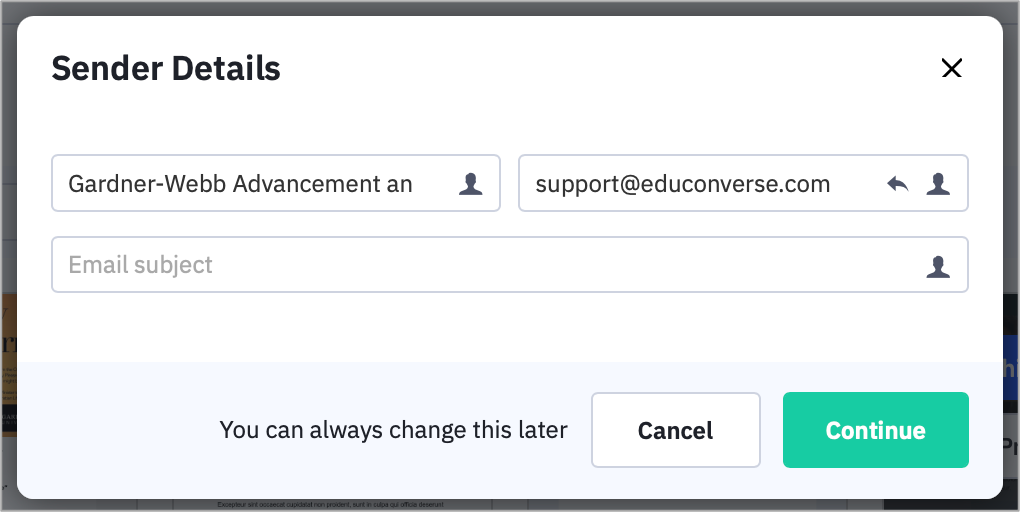Click the dimmed orange thumbnail behind the dialog
1020x512 pixels.
pos(8,364)
